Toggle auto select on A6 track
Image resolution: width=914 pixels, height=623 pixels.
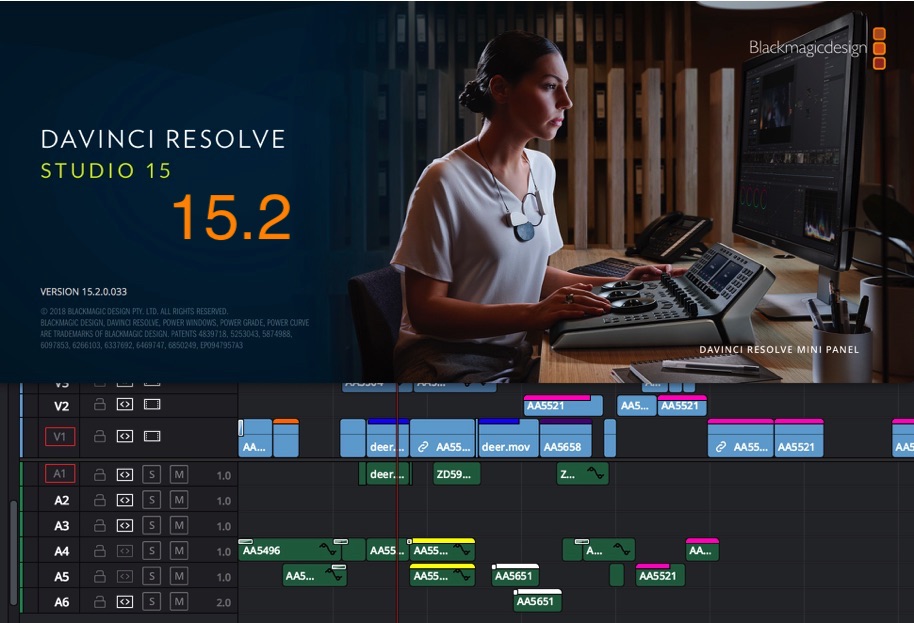click(125, 601)
